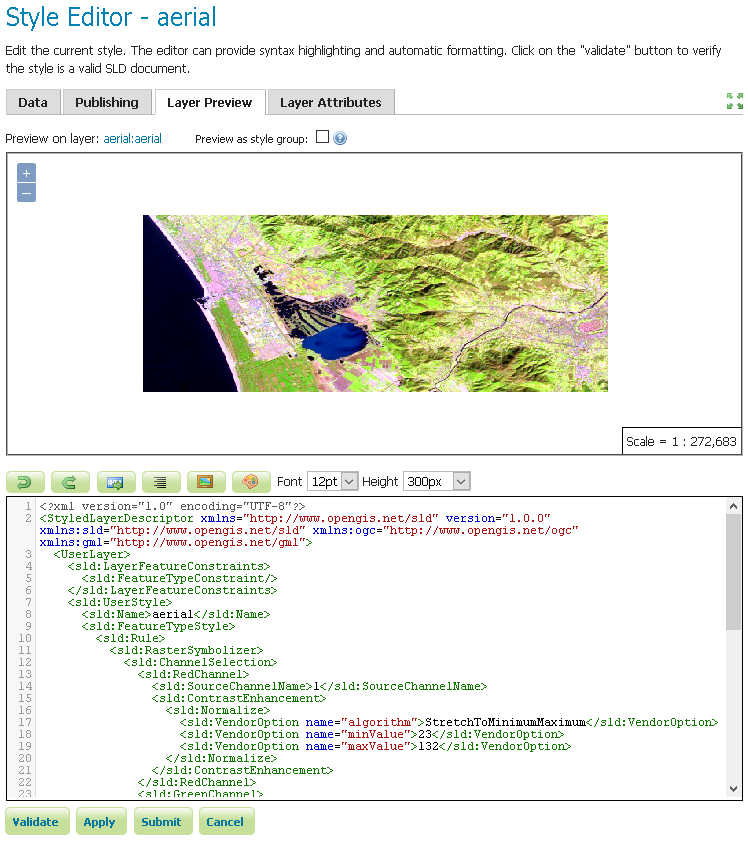Screen dimensions: 748x842
Task: Switch to the Publishing tab
Action: 107,102
